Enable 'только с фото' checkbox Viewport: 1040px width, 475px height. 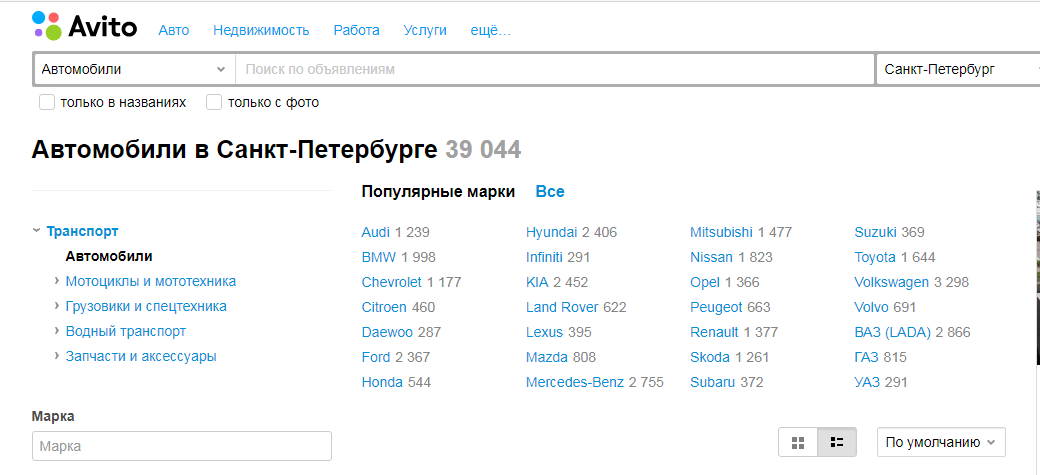[x=214, y=103]
